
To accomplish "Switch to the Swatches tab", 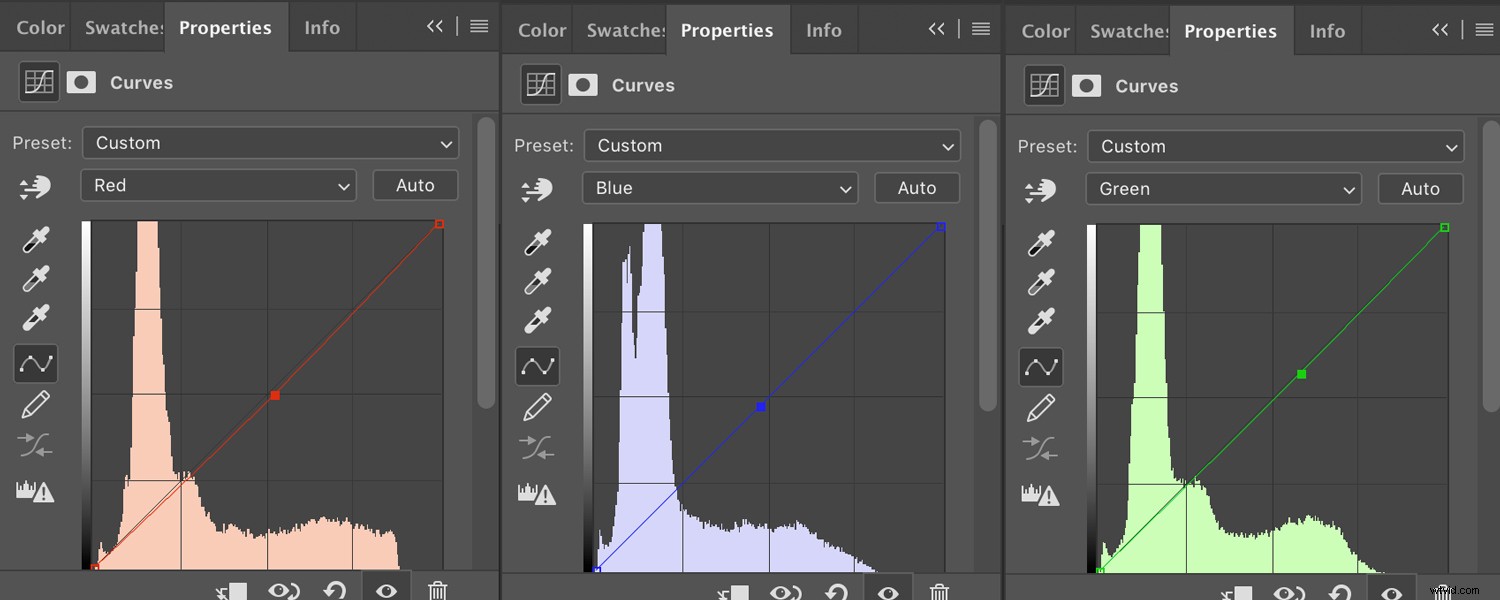I will pyautogui.click(x=123, y=27).
